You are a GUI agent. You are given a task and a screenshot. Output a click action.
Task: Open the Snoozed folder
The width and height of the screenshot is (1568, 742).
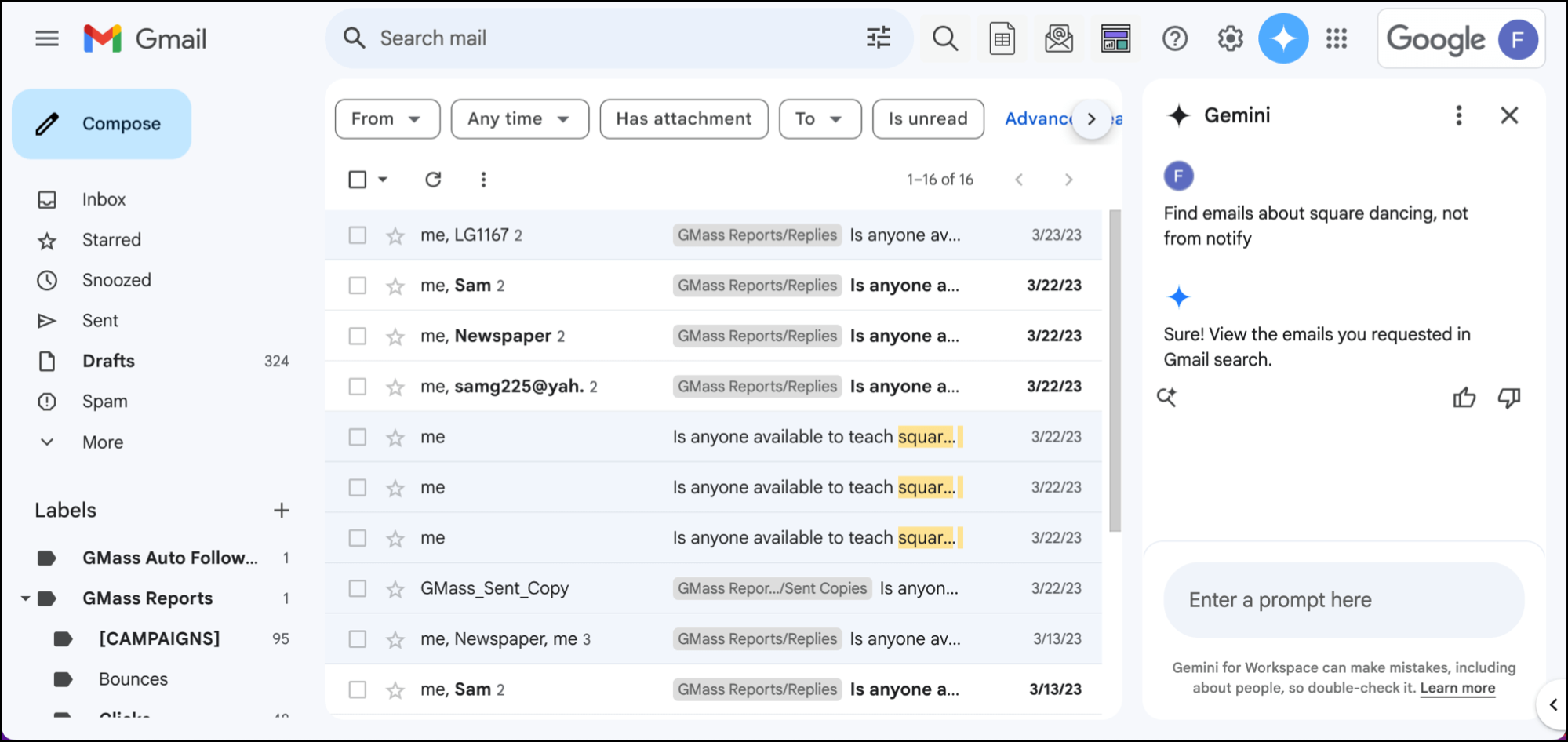(x=116, y=280)
